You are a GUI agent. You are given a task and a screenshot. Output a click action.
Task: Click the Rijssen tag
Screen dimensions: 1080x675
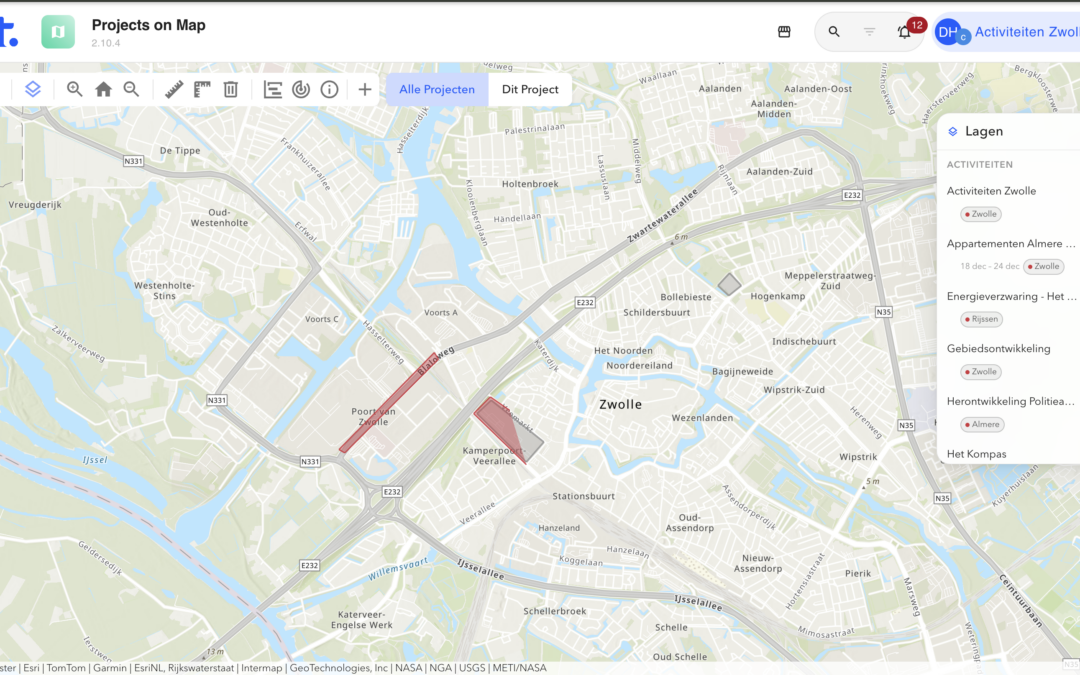click(x=982, y=319)
